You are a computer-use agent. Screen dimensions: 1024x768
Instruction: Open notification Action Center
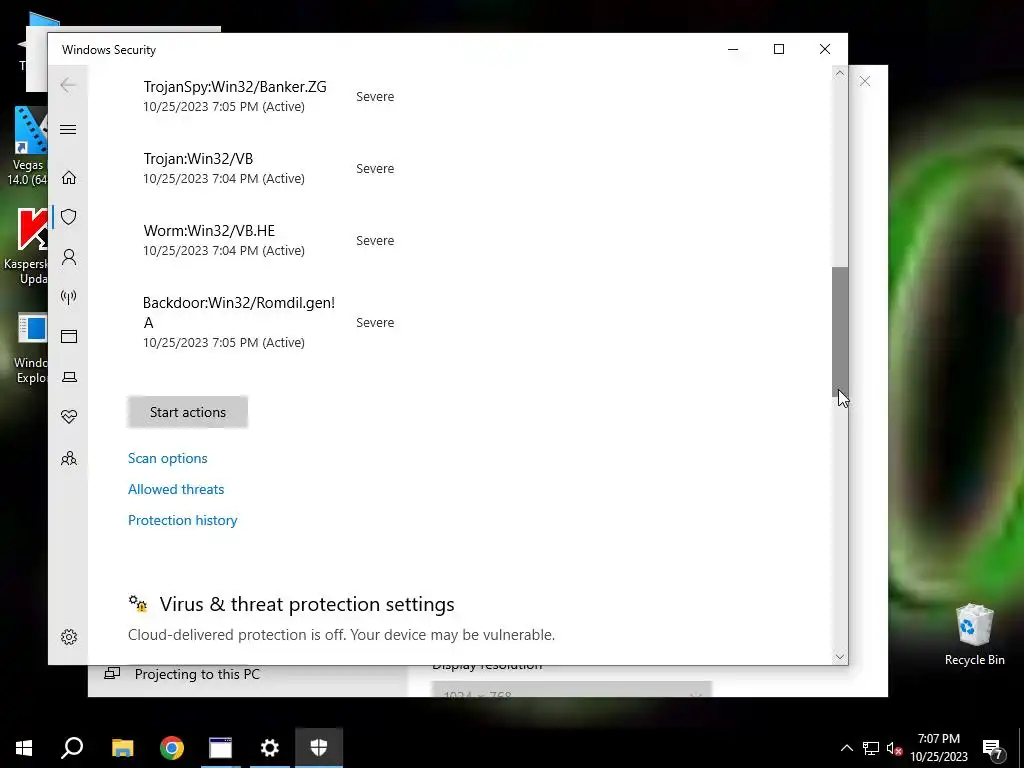point(993,748)
